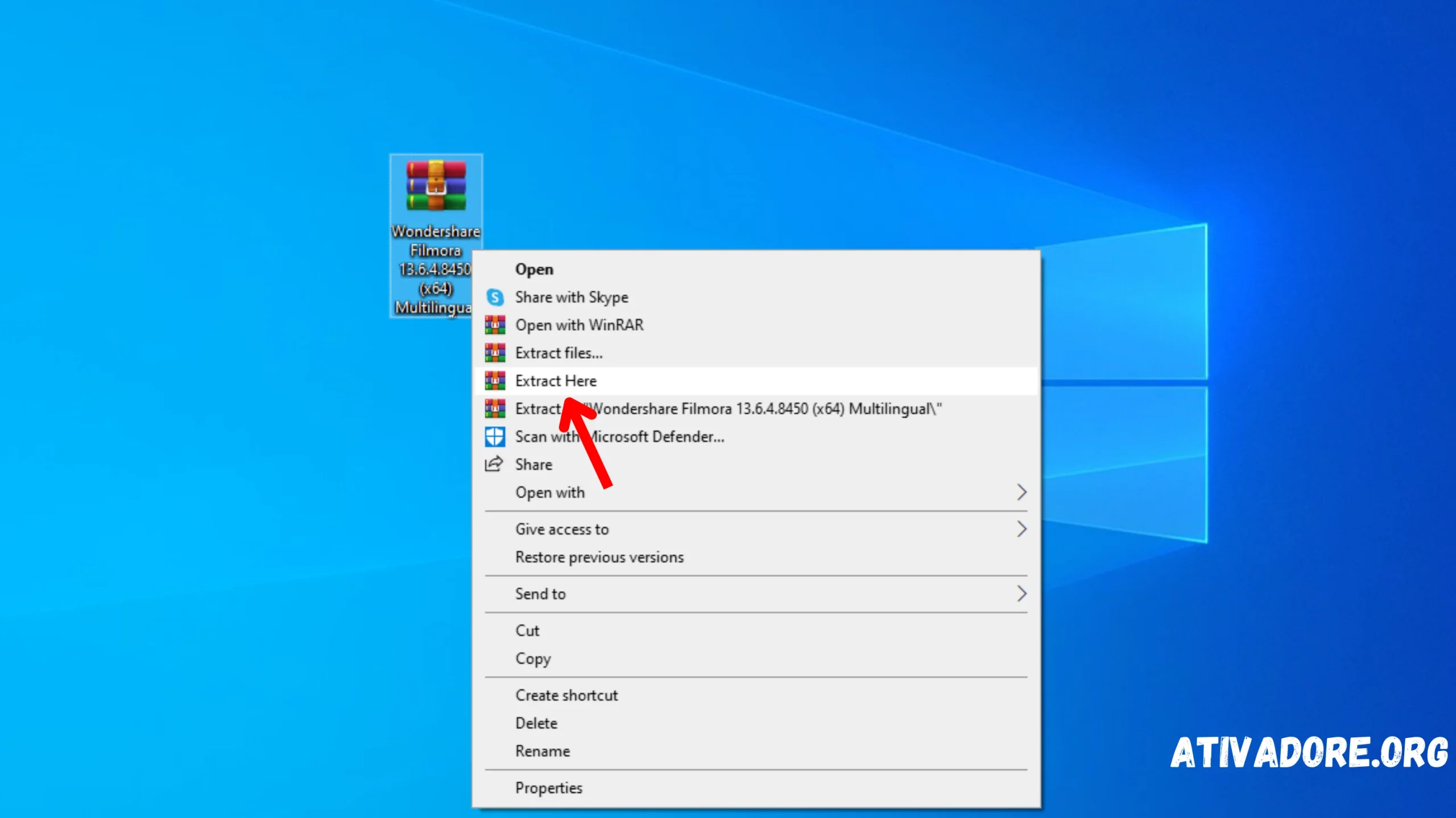Choose Delete from context menu
This screenshot has width=1456, height=818.
(756, 723)
